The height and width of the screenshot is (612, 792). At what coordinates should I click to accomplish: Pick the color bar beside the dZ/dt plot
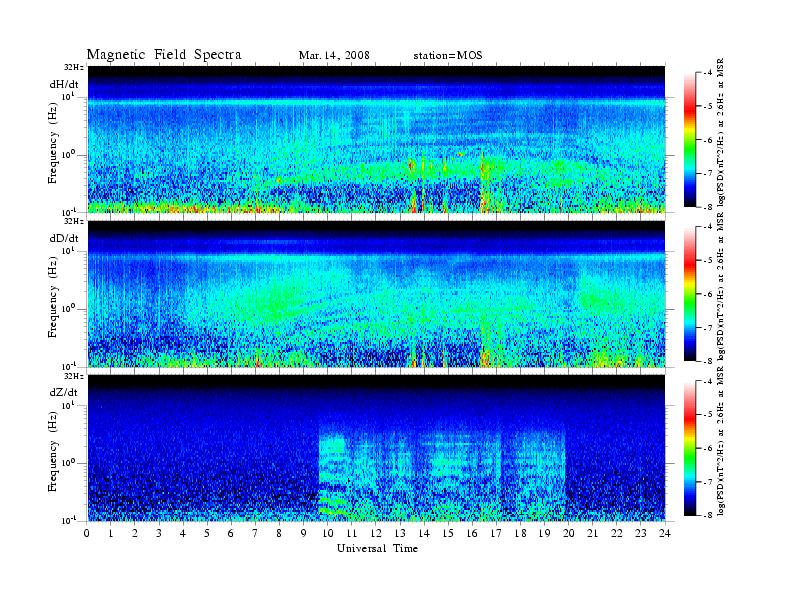pyautogui.click(x=689, y=448)
